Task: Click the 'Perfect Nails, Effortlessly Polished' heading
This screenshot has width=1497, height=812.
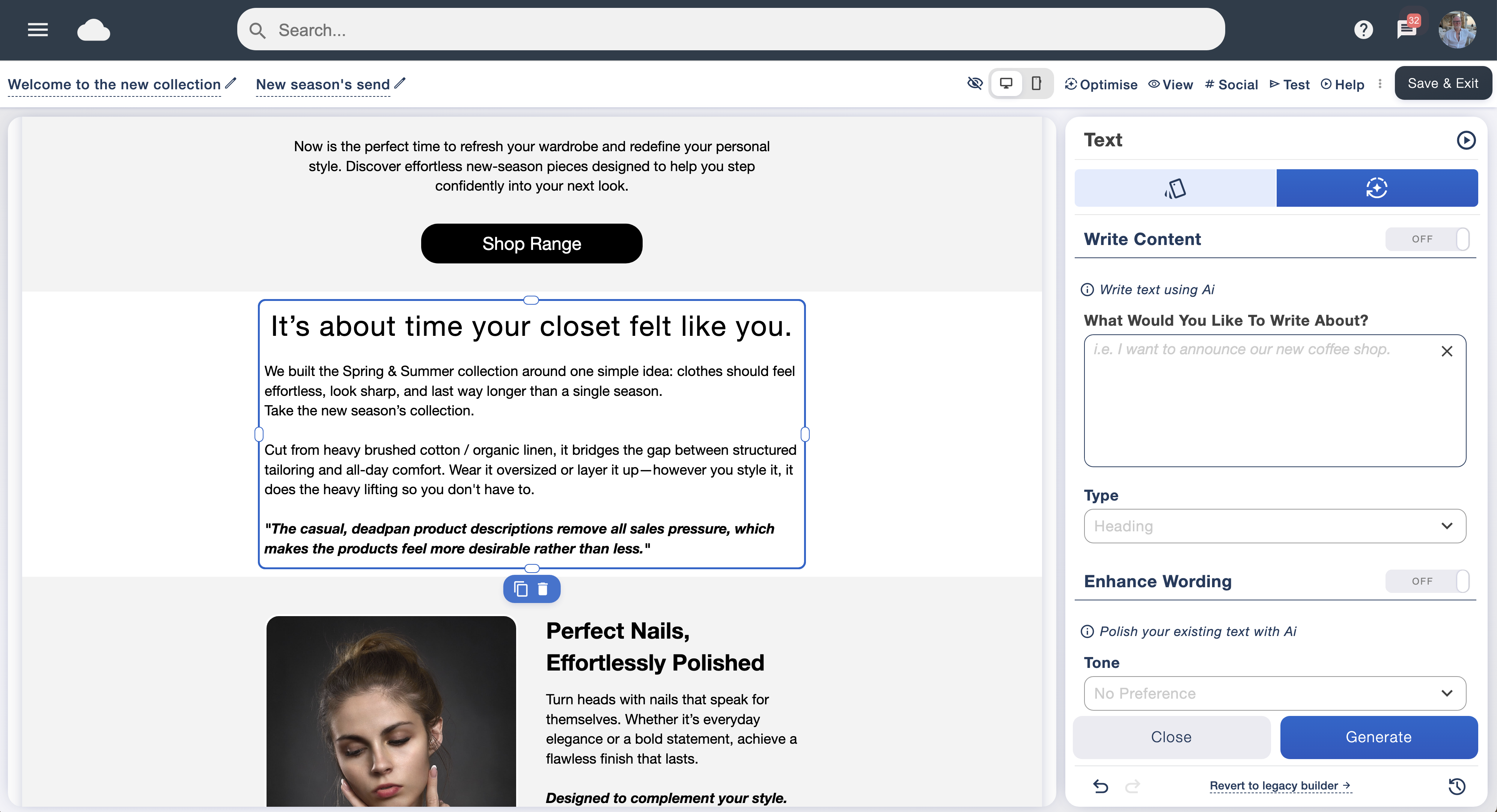Action: pos(655,647)
